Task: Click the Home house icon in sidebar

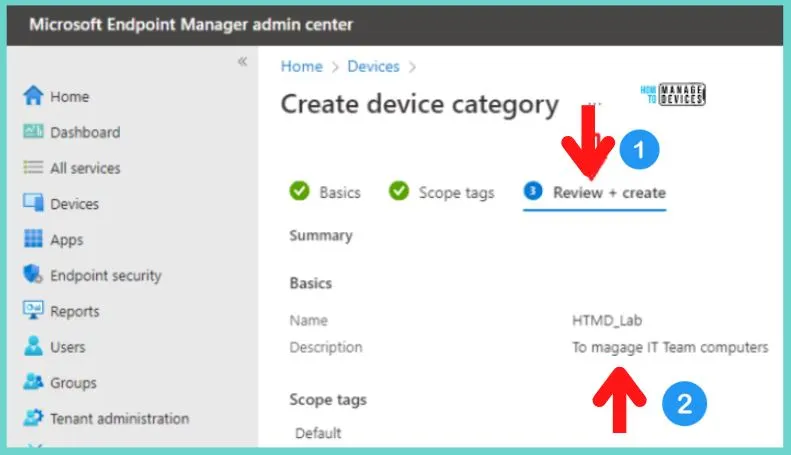Action: click(x=33, y=95)
